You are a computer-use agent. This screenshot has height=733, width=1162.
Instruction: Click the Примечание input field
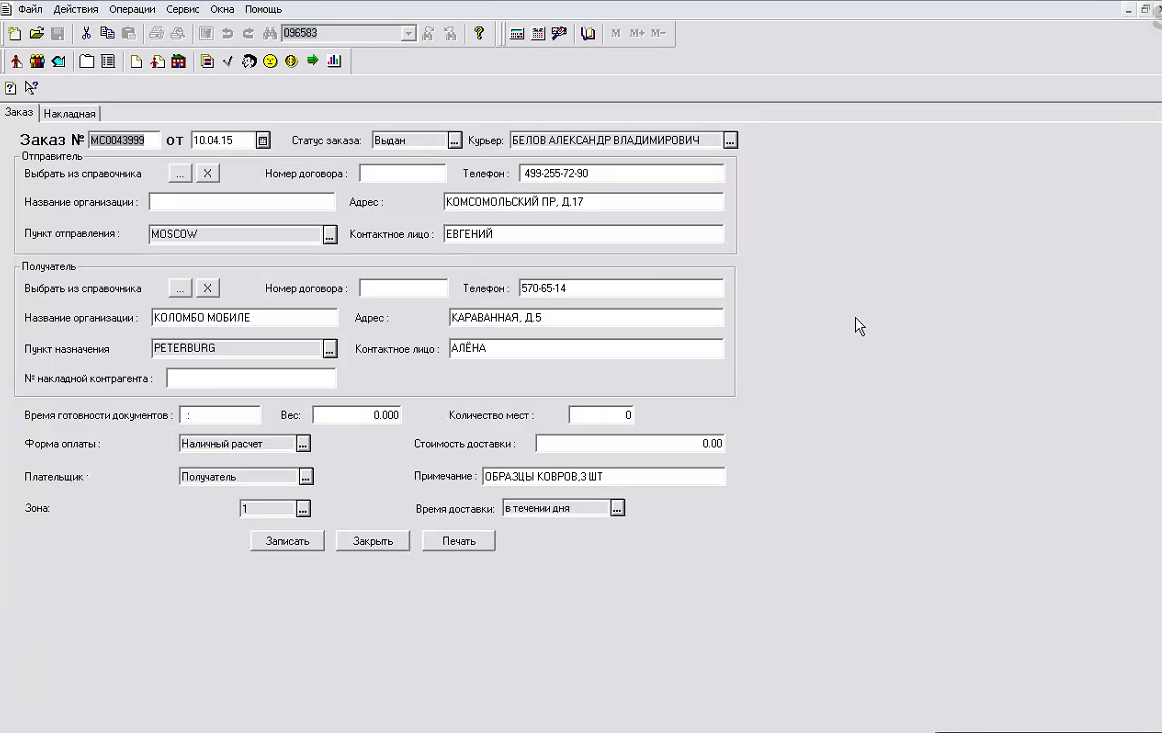(x=603, y=477)
